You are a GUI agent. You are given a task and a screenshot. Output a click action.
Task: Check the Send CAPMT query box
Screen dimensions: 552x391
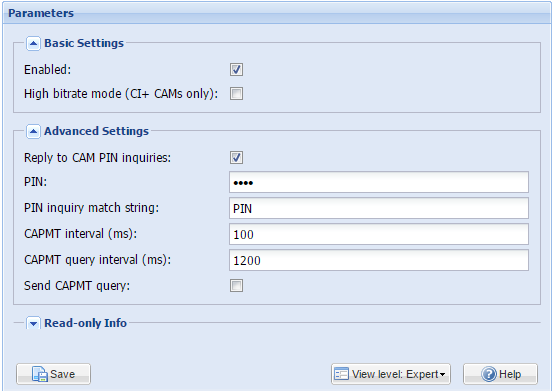(x=236, y=285)
